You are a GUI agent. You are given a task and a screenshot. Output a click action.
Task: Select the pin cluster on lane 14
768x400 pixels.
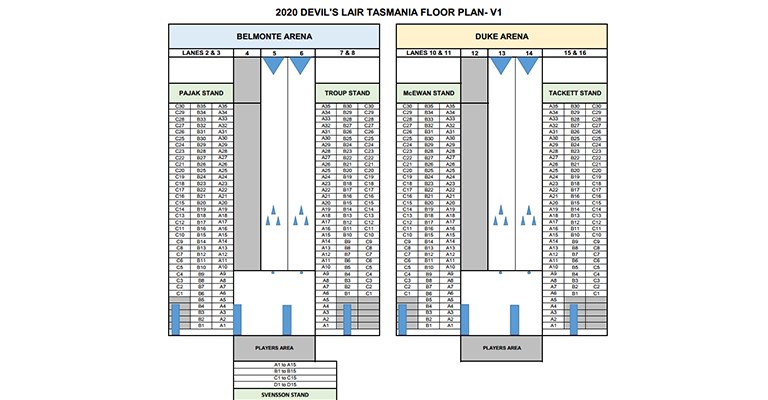(x=528, y=215)
